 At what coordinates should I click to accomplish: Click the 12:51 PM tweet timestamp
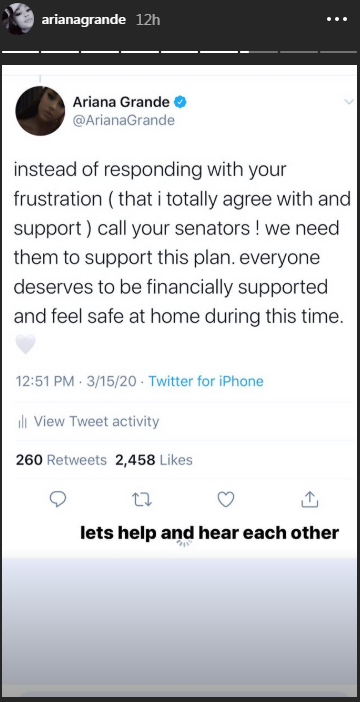click(x=45, y=381)
